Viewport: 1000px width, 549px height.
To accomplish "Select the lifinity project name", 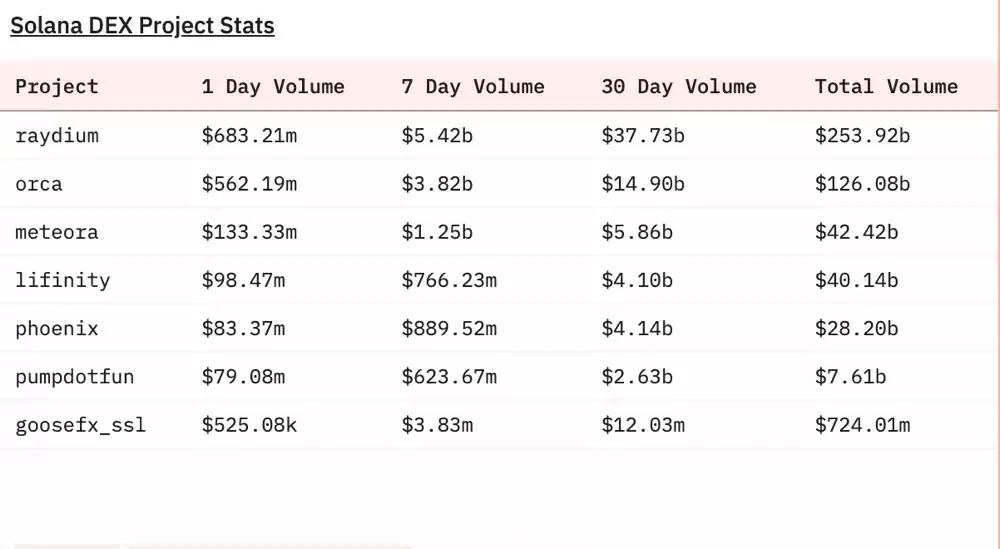I will 63,280.
